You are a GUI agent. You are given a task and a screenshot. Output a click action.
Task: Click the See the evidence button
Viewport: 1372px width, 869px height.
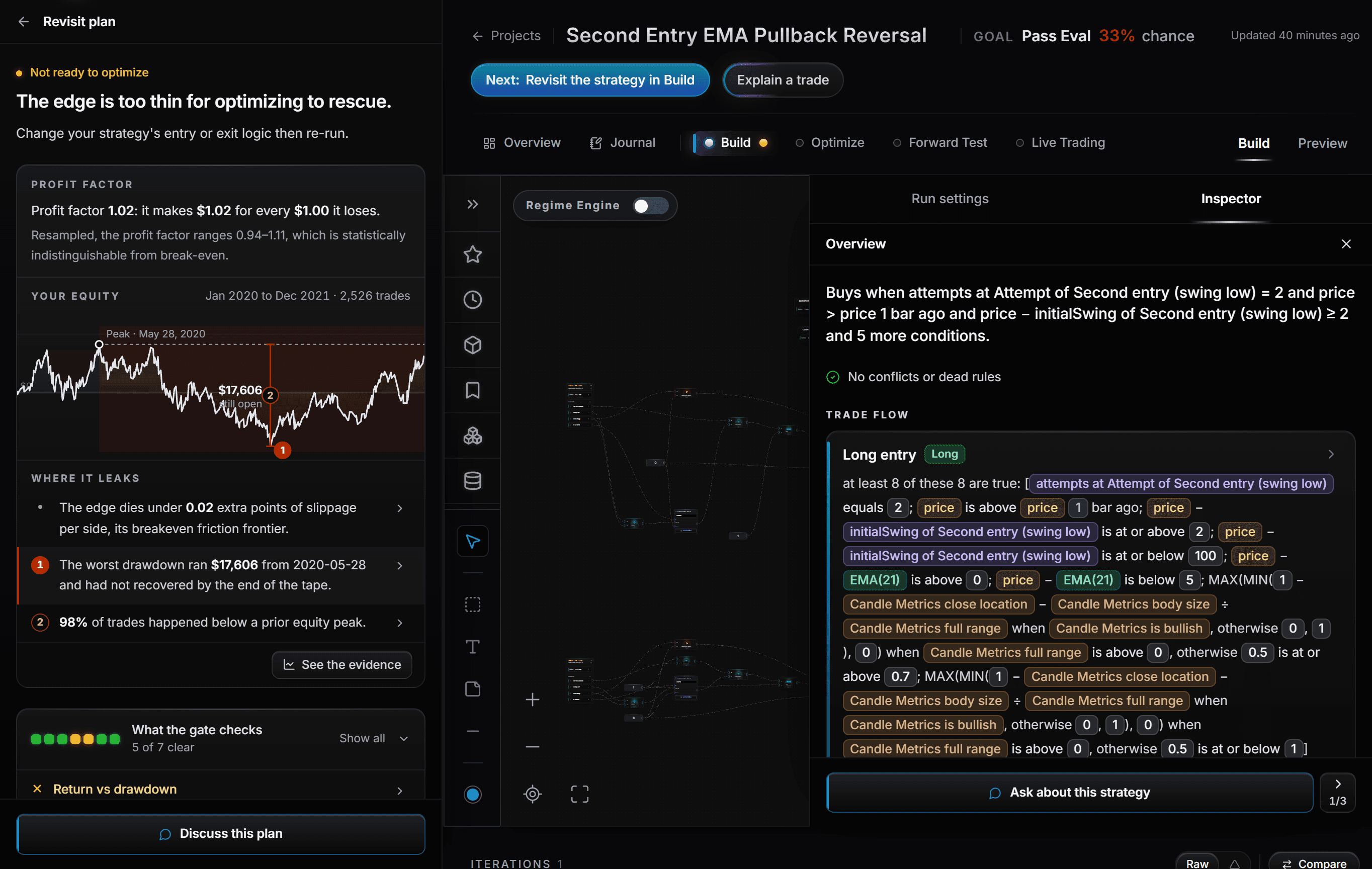pyautogui.click(x=342, y=665)
